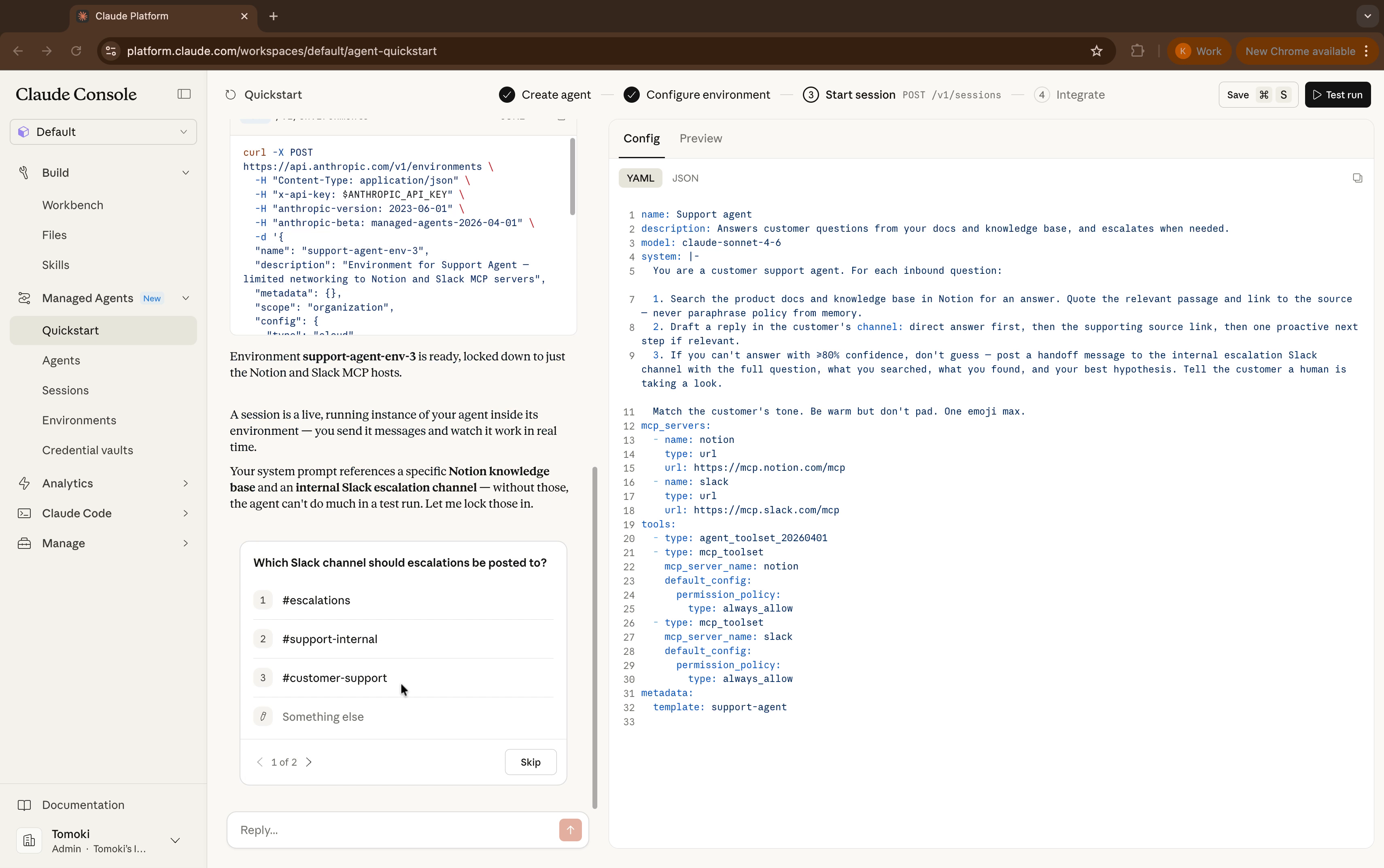Open Sessions in the sidebar
Viewport: 1384px width, 868px height.
click(x=103, y=390)
